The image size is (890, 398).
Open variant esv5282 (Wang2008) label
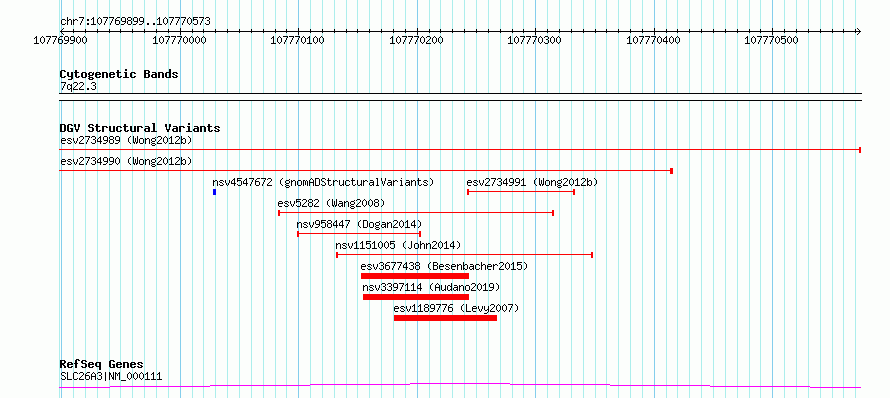[331, 203]
